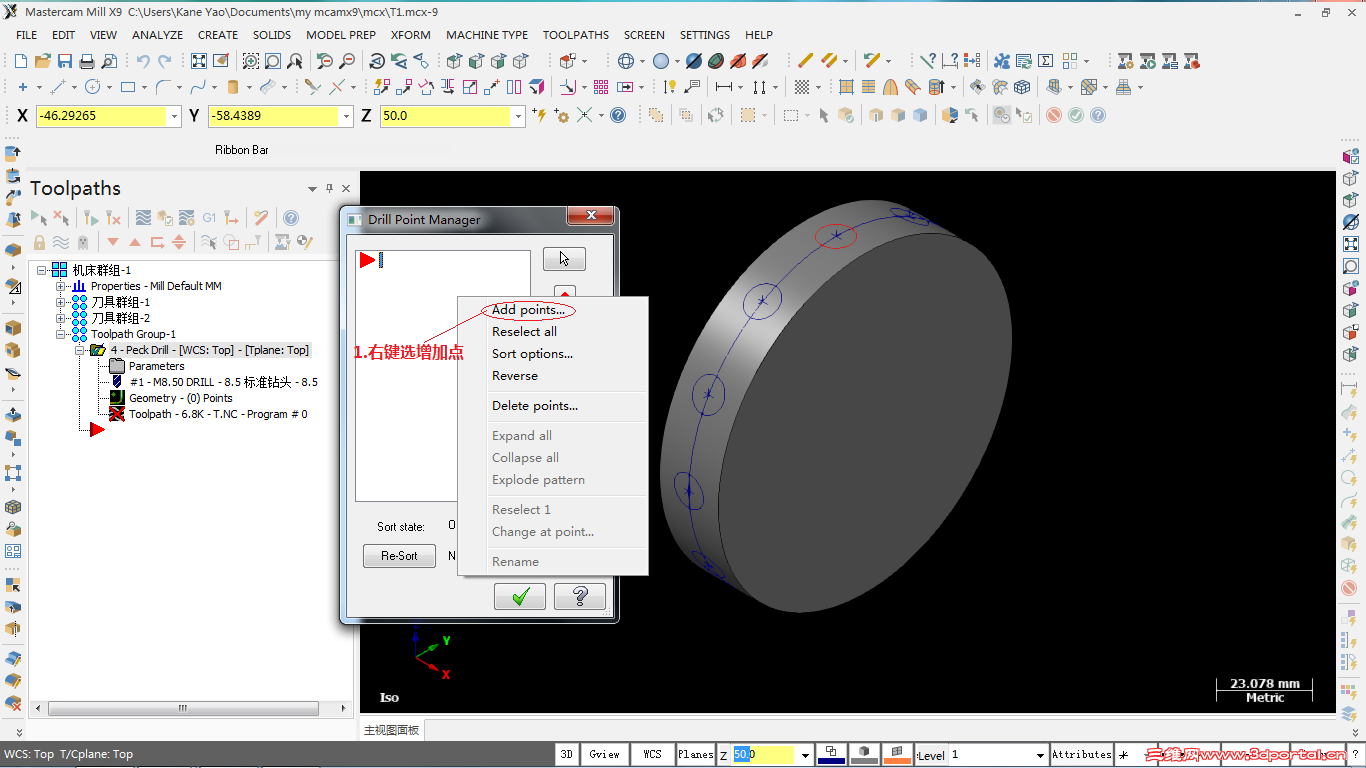
Task: Open the TOOLPATHS menu
Action: pyautogui.click(x=576, y=35)
